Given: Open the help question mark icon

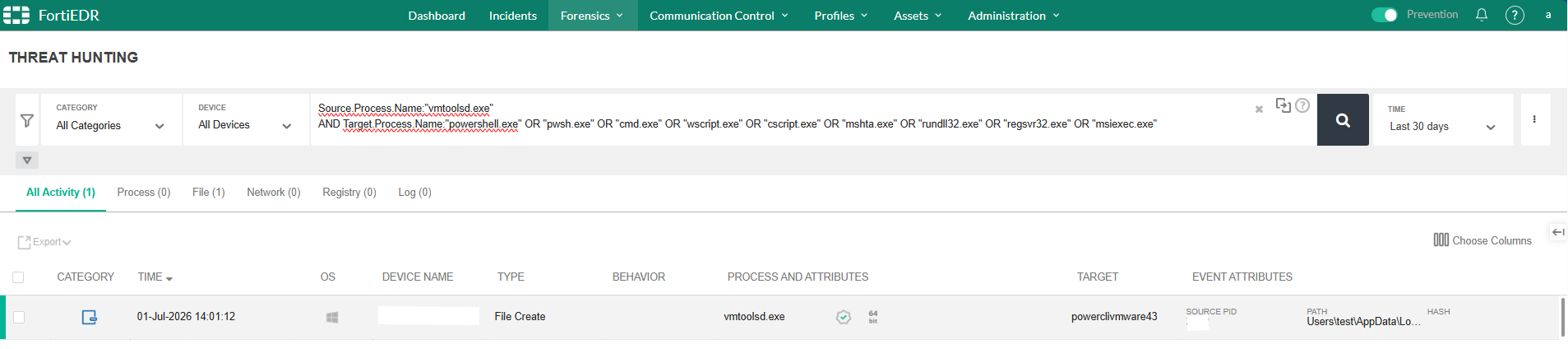Looking at the screenshot, I should [x=1515, y=15].
